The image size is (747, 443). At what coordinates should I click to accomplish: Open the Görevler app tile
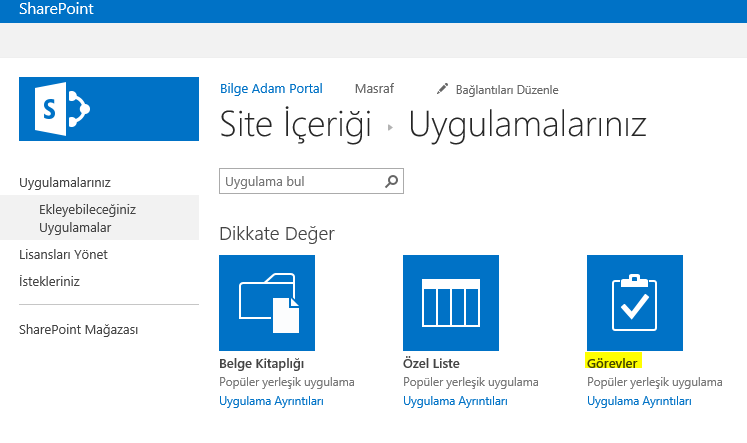pyautogui.click(x=635, y=303)
